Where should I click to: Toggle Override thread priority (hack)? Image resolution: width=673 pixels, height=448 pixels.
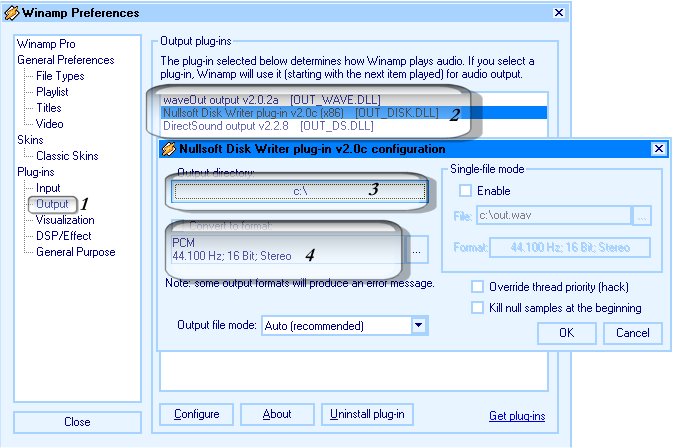478,287
